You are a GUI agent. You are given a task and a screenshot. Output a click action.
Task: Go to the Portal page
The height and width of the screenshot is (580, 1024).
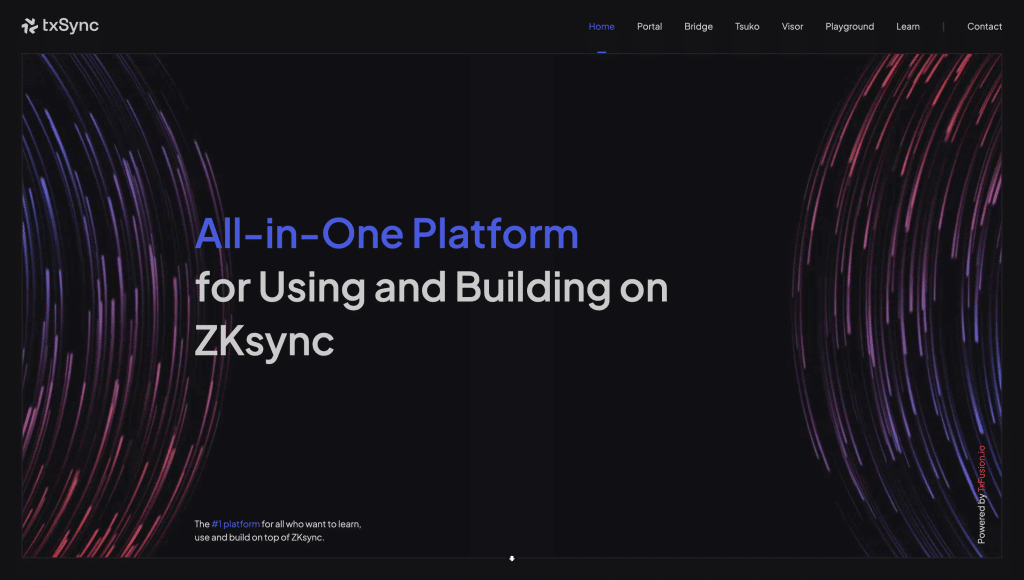click(x=650, y=27)
